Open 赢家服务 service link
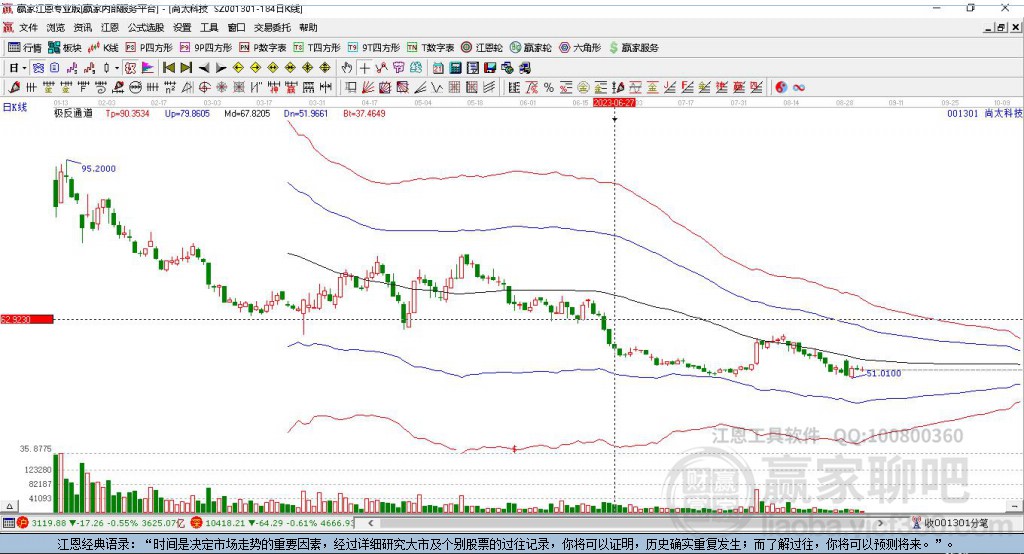 (633, 48)
